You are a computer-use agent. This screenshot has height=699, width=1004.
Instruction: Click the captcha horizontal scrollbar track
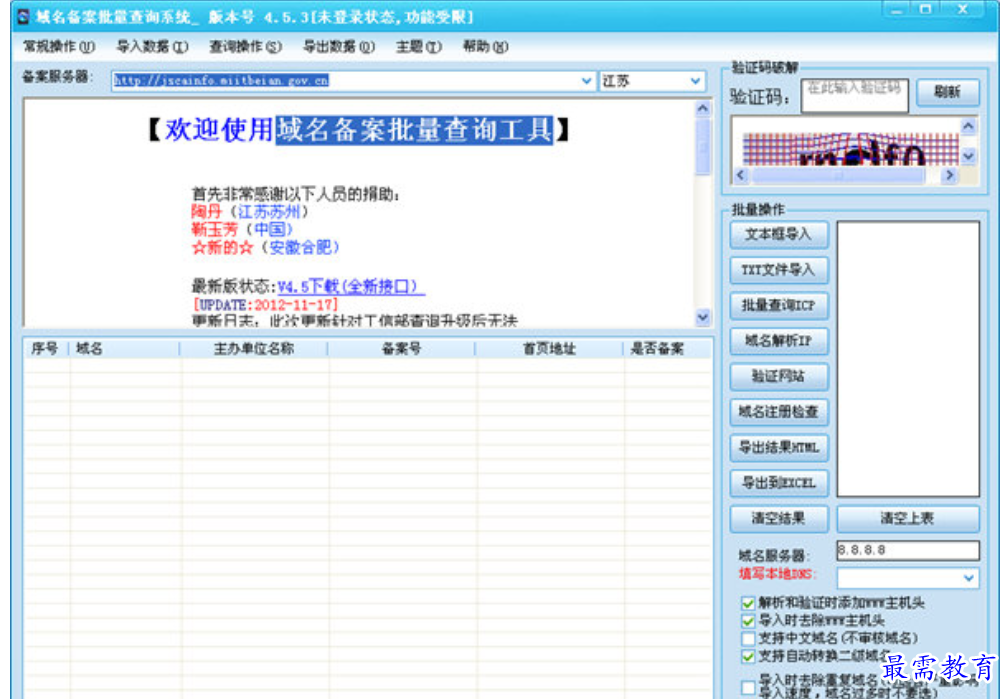point(845,175)
